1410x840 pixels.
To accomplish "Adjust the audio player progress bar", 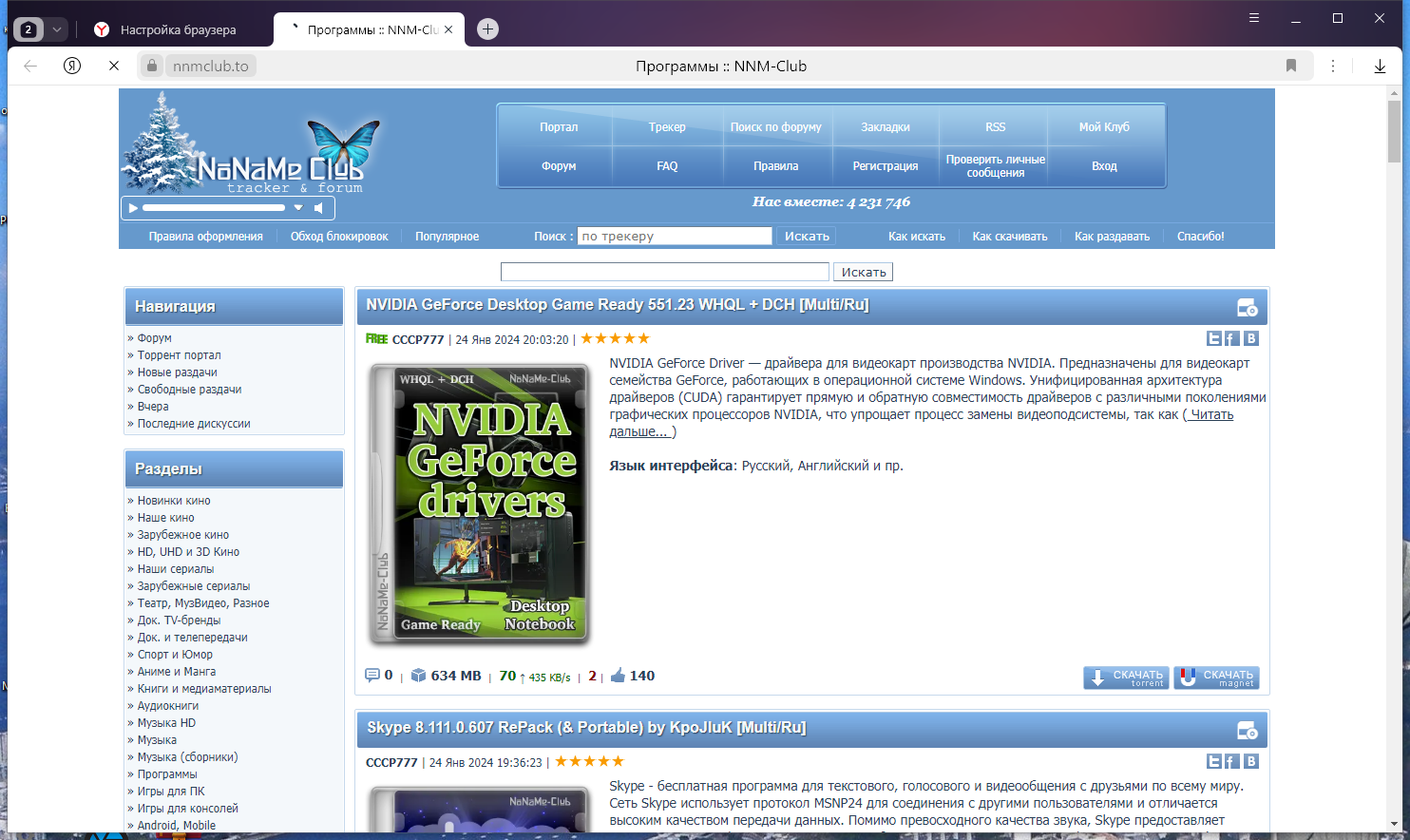I will (x=214, y=207).
